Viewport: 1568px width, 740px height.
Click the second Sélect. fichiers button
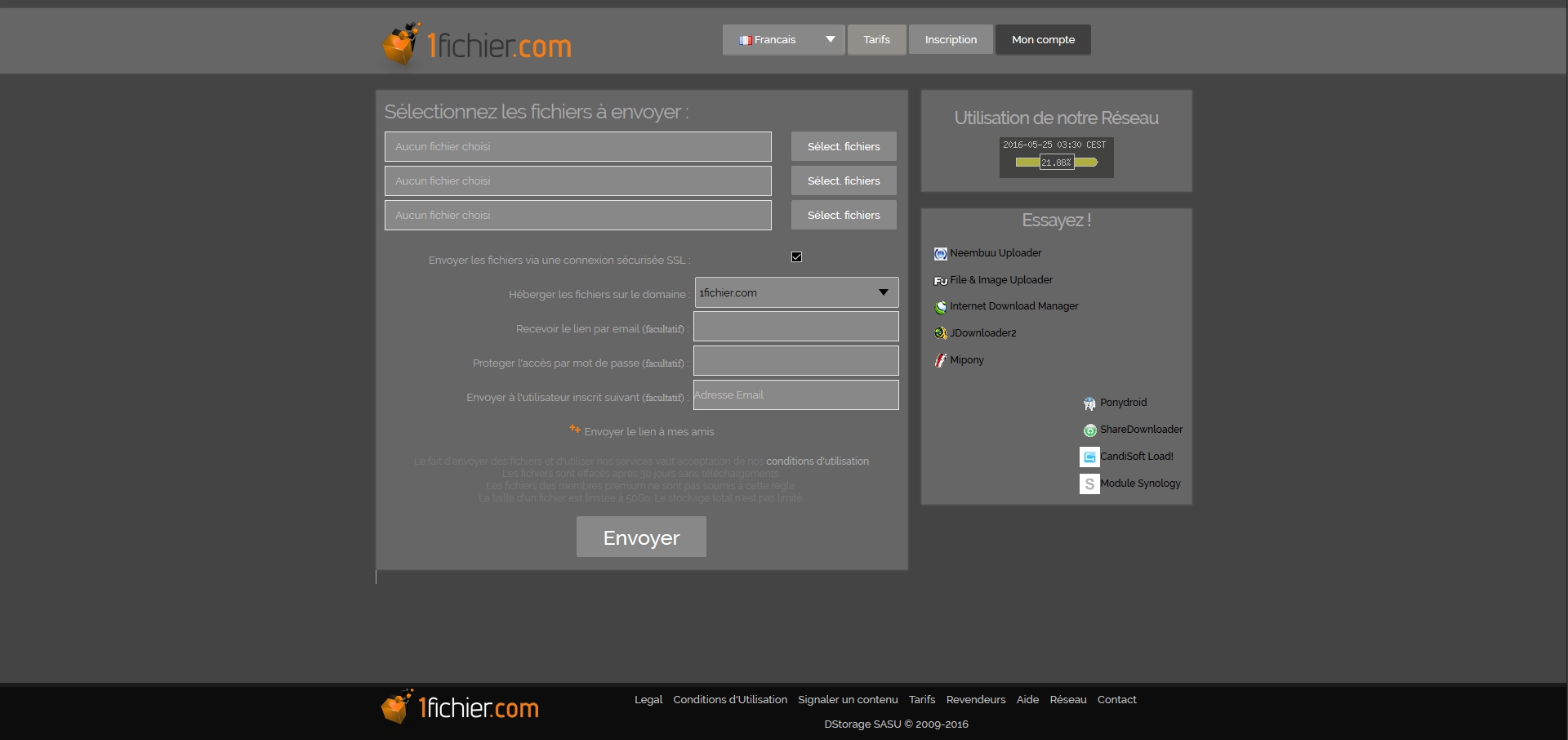844,181
